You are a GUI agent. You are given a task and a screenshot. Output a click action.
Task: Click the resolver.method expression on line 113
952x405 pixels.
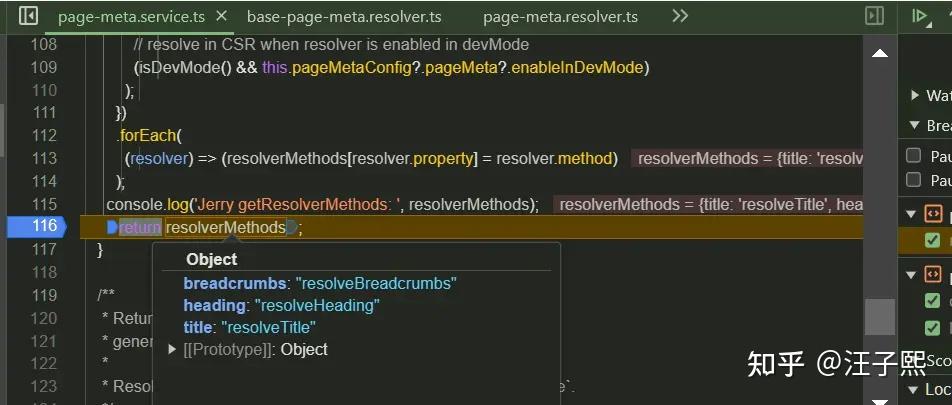pyautogui.click(x=554, y=158)
